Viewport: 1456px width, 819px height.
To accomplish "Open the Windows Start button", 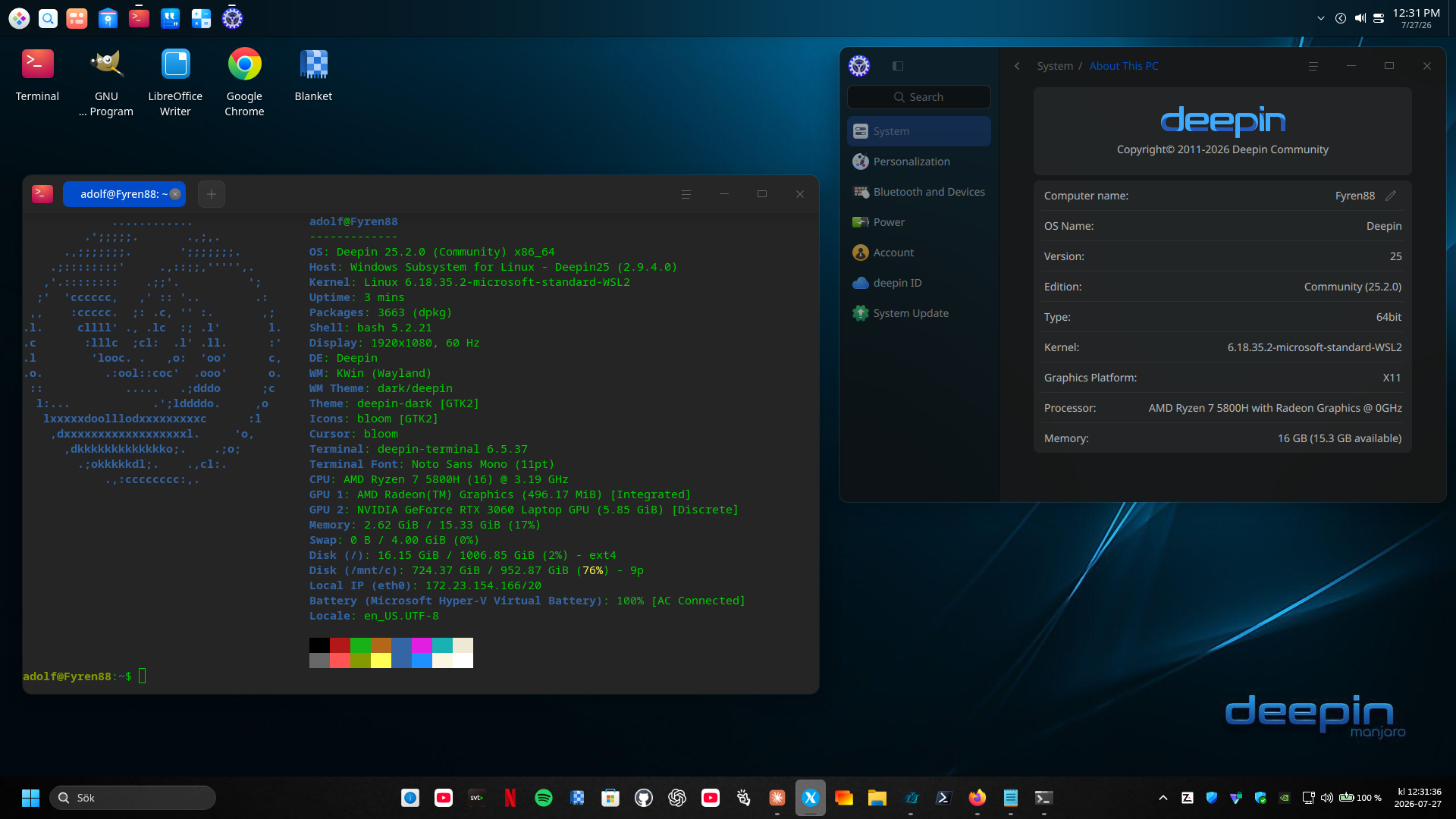I will tap(30, 798).
